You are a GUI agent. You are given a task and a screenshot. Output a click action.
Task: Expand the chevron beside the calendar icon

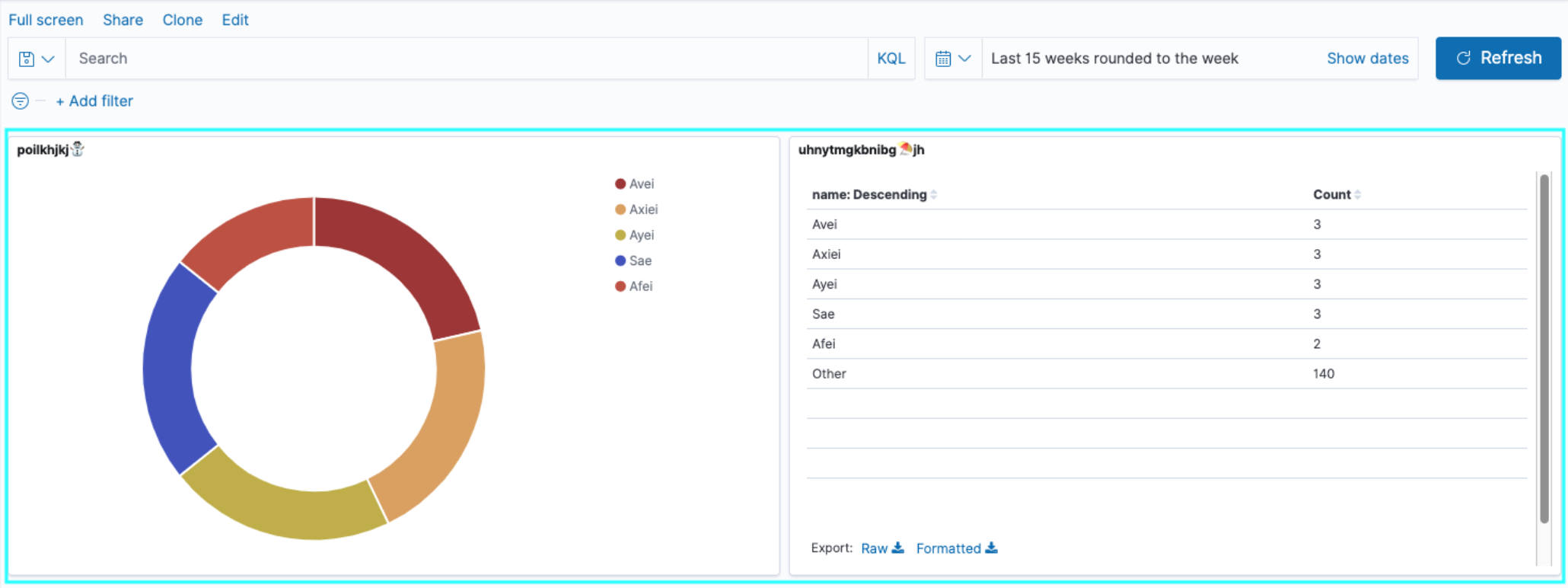[x=964, y=59]
